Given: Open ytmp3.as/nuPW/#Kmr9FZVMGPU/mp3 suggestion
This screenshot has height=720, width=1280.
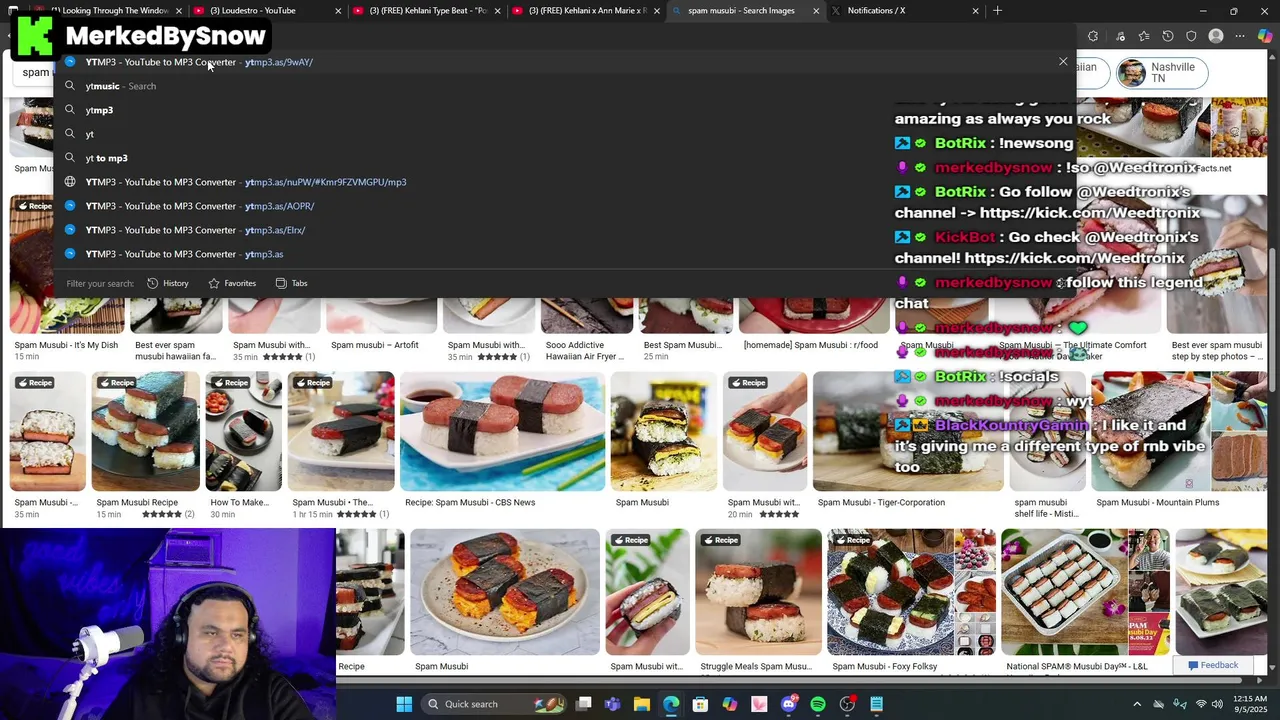Looking at the screenshot, I should (x=565, y=182).
